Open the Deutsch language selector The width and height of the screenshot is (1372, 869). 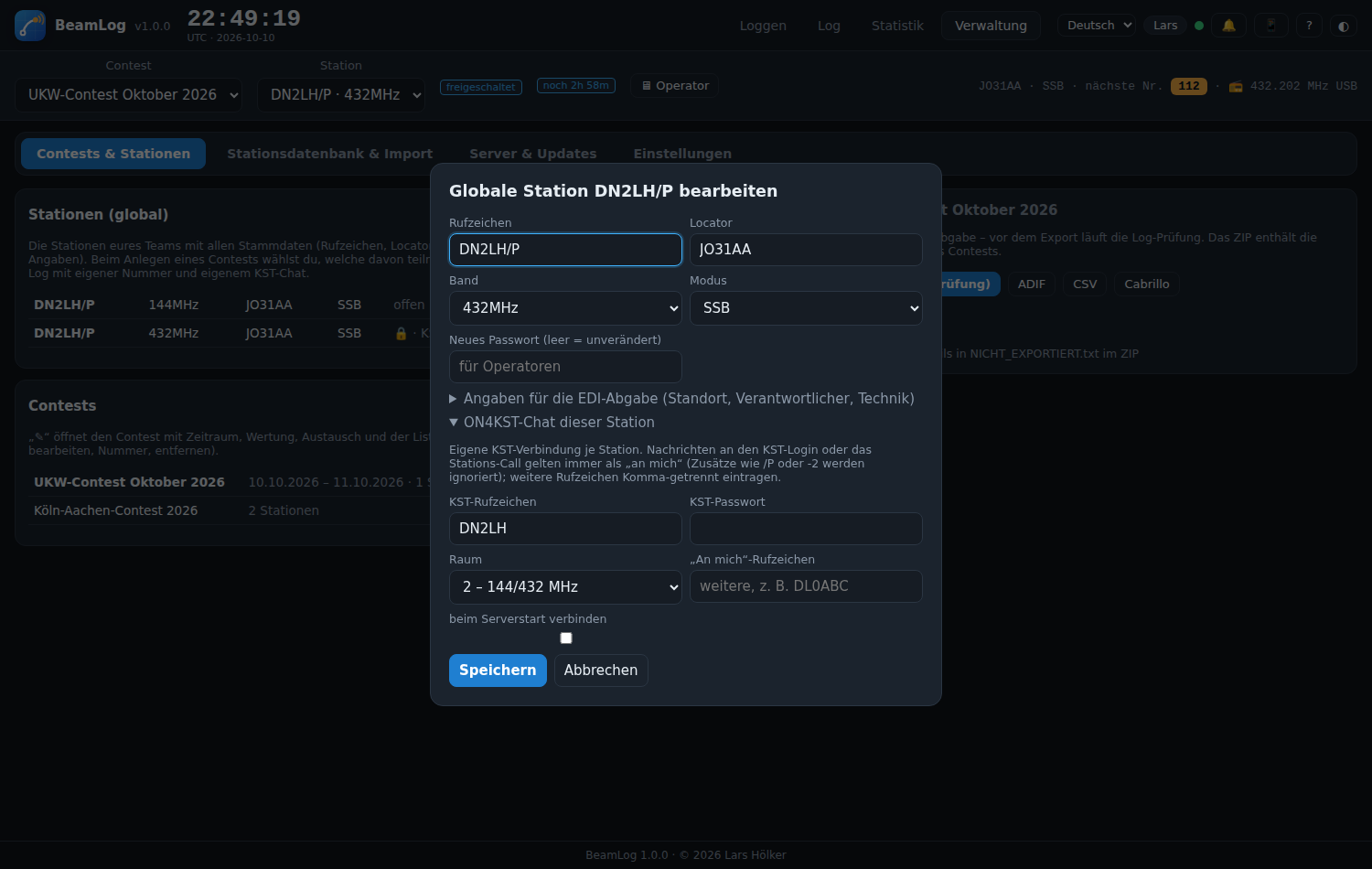(x=1097, y=26)
